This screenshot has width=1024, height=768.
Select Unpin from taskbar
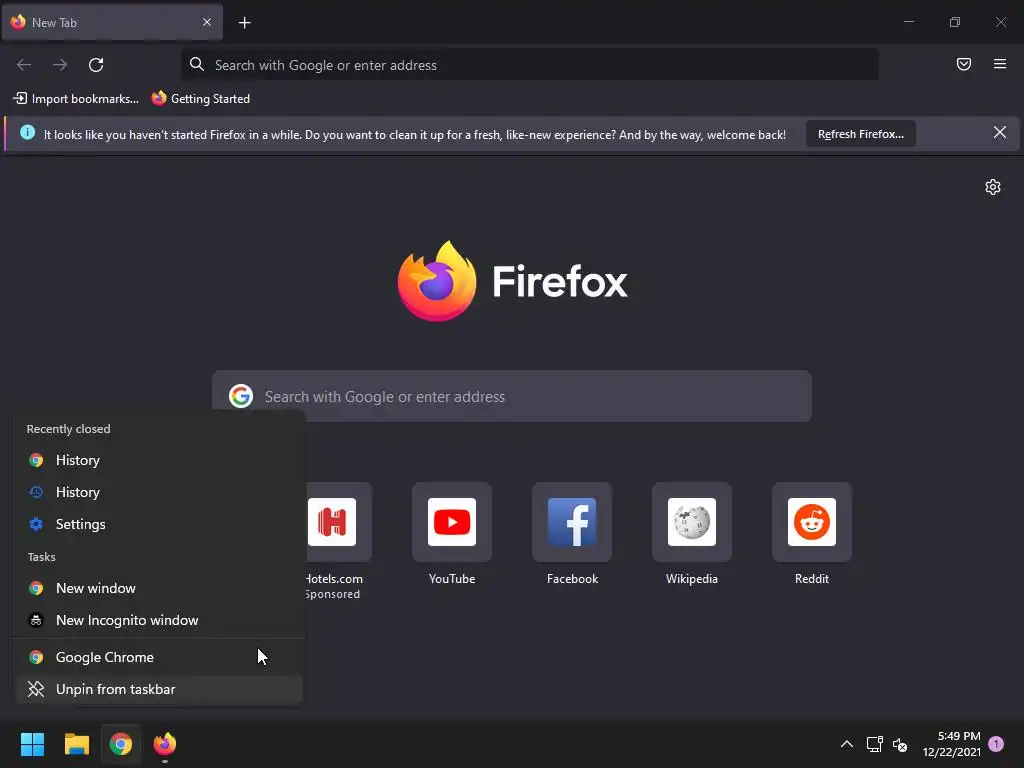pos(158,690)
